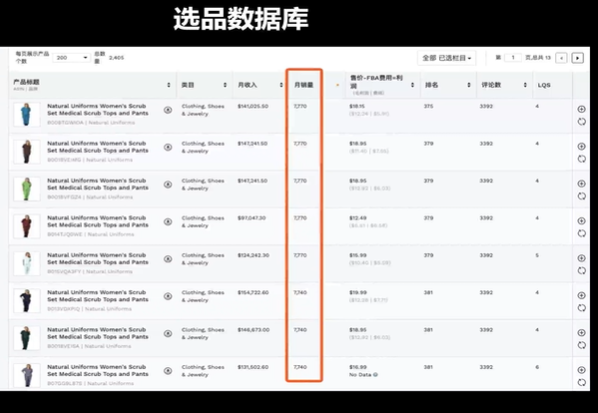Open the 全部 已选栏目 column dropdown

click(447, 58)
